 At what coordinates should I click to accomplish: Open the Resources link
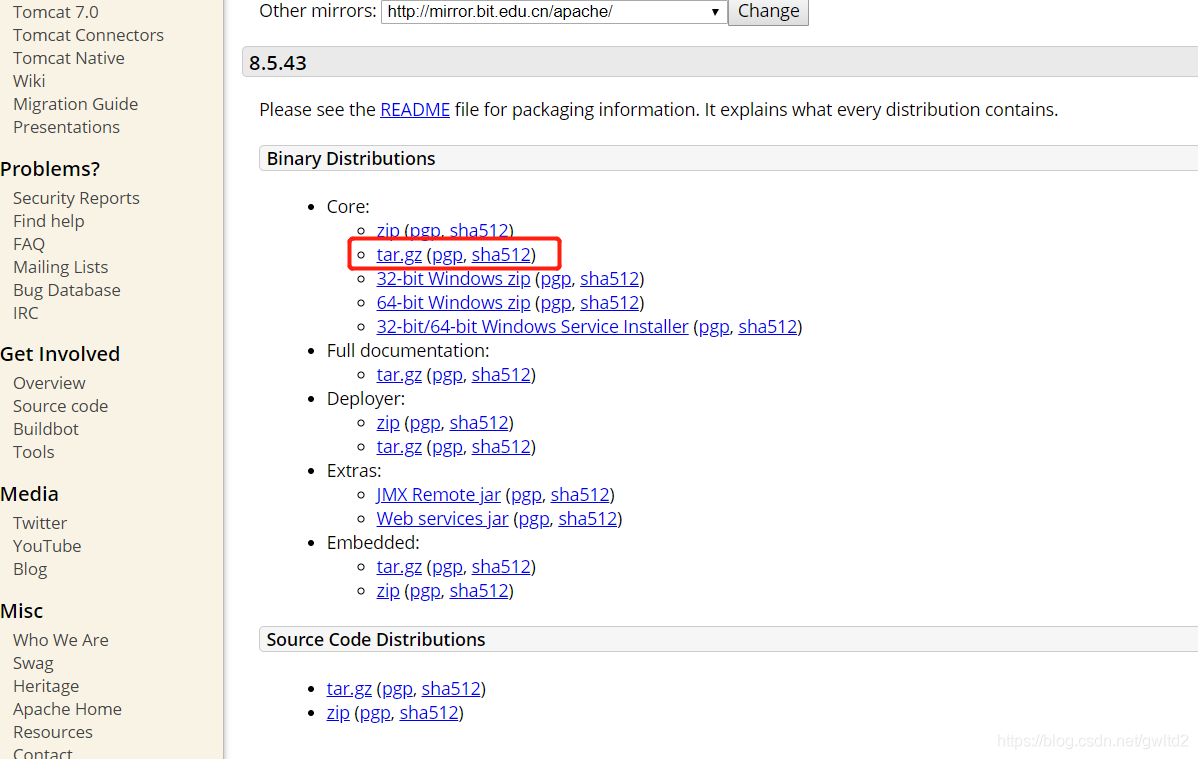click(x=53, y=731)
